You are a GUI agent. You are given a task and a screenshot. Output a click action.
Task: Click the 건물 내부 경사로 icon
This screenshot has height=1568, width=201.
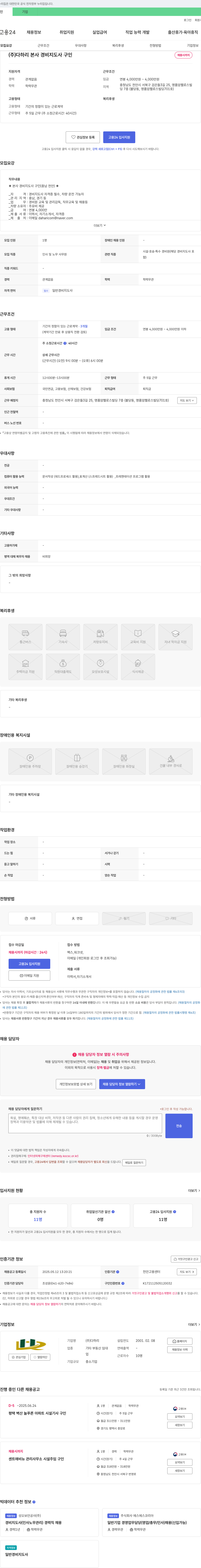pos(171,762)
